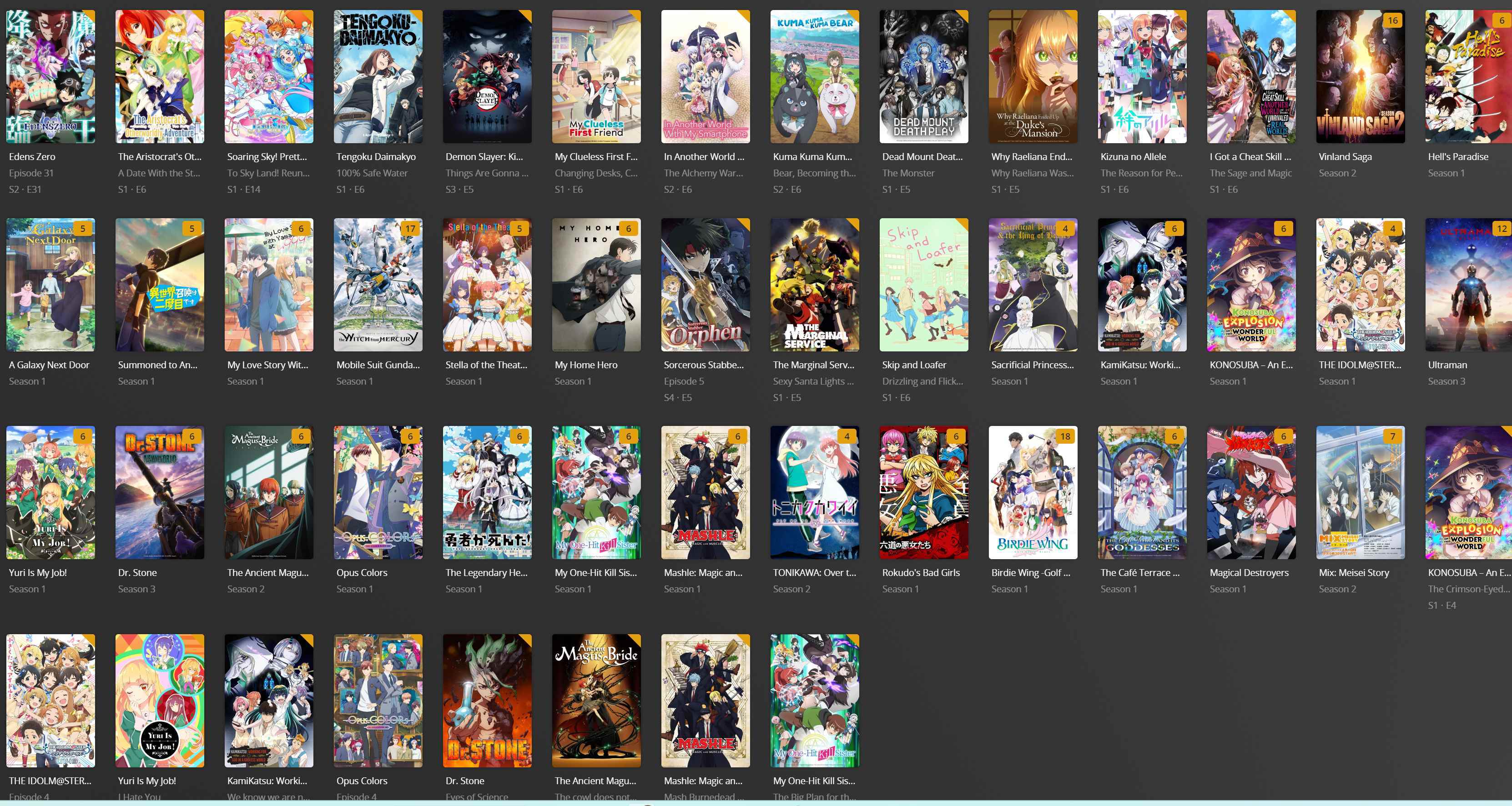The image size is (1512, 806).
Task: Click 'The Alchemy War...' episode subtitle
Action: pos(704,173)
